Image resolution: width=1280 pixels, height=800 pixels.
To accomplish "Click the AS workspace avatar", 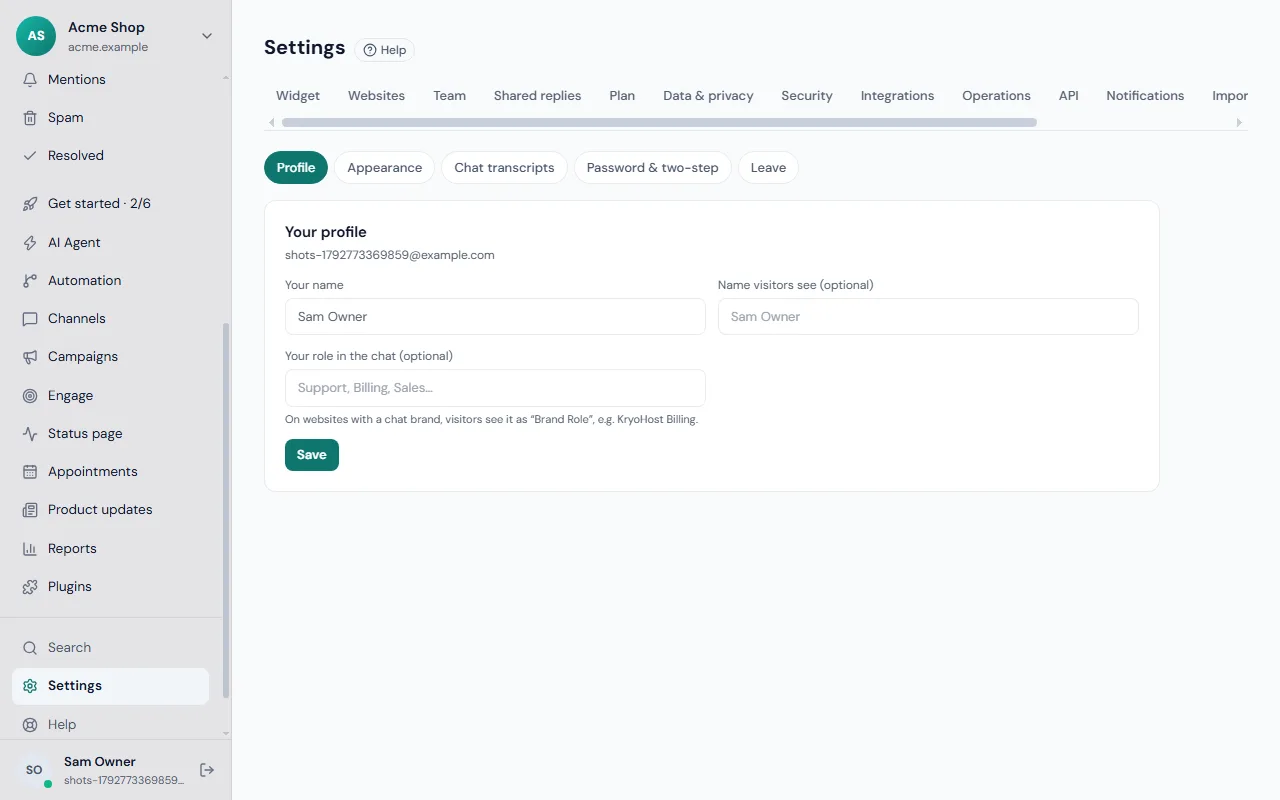I will click(x=36, y=36).
